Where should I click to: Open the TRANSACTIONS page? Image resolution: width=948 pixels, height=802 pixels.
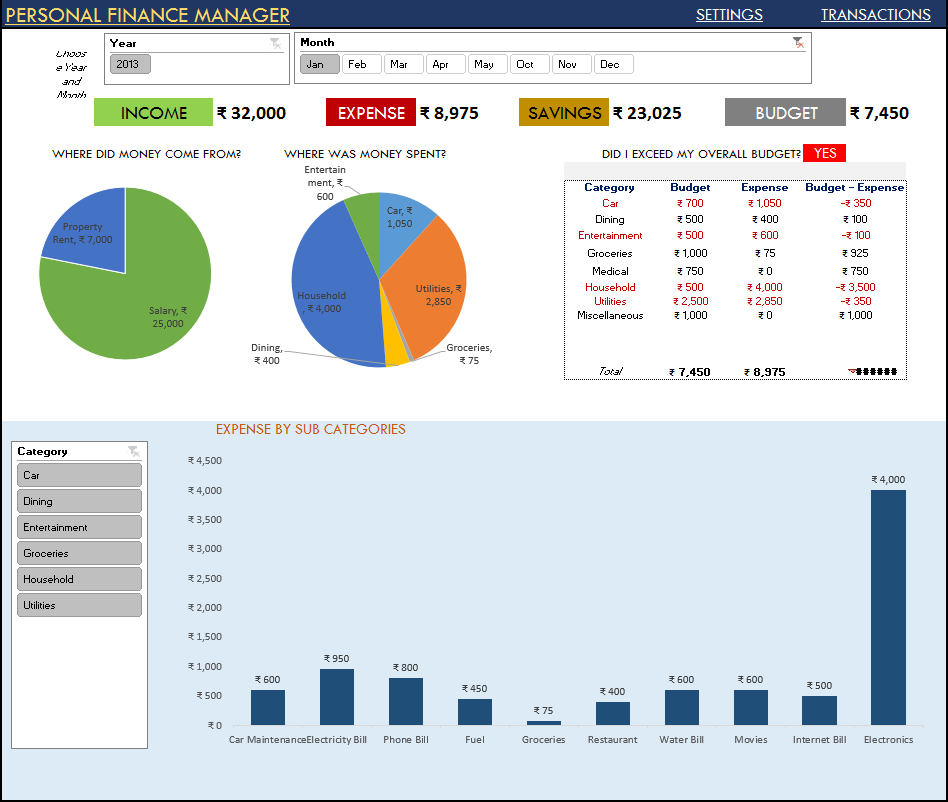point(876,15)
